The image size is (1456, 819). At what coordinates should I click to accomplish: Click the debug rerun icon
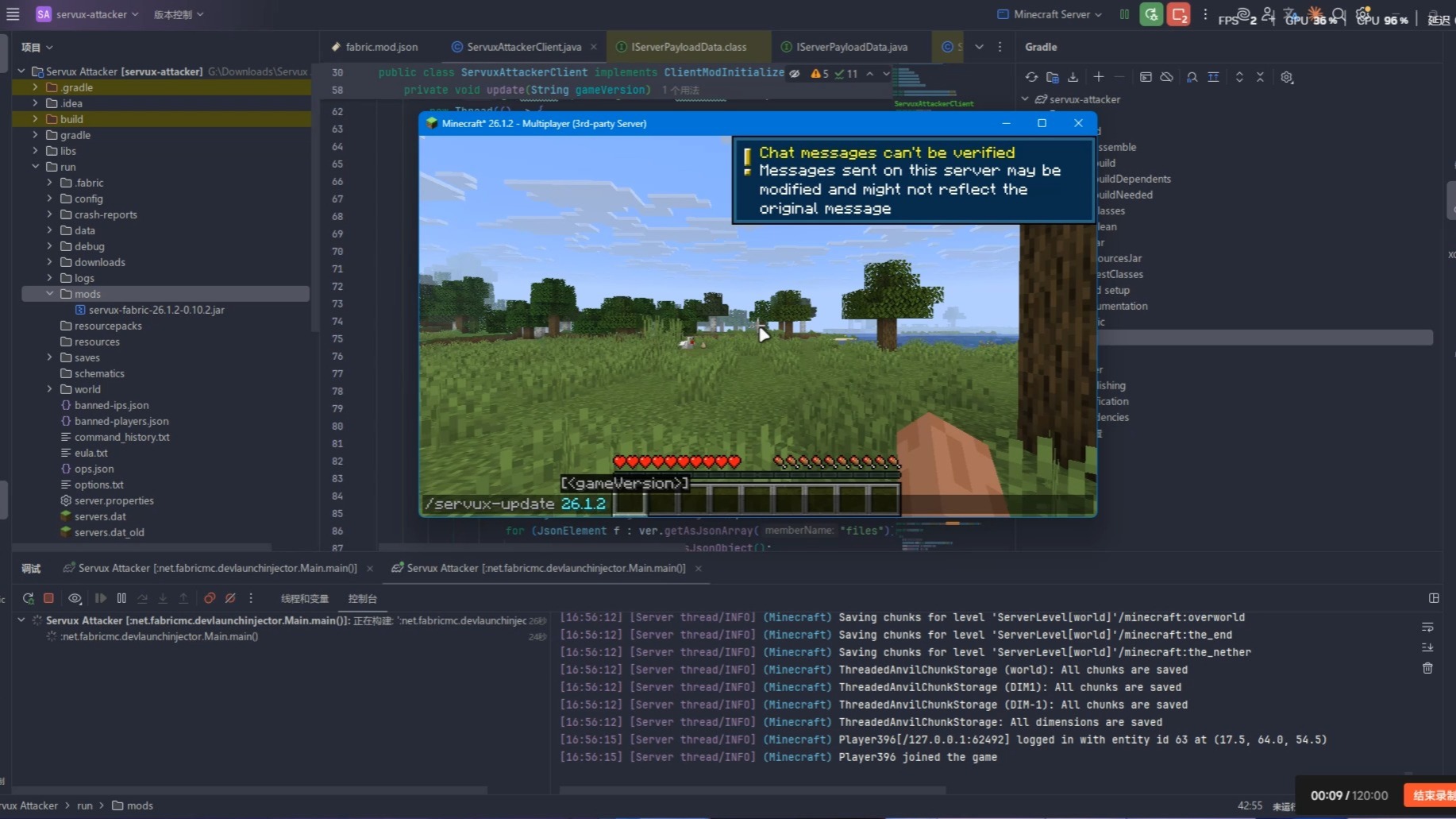pos(29,598)
